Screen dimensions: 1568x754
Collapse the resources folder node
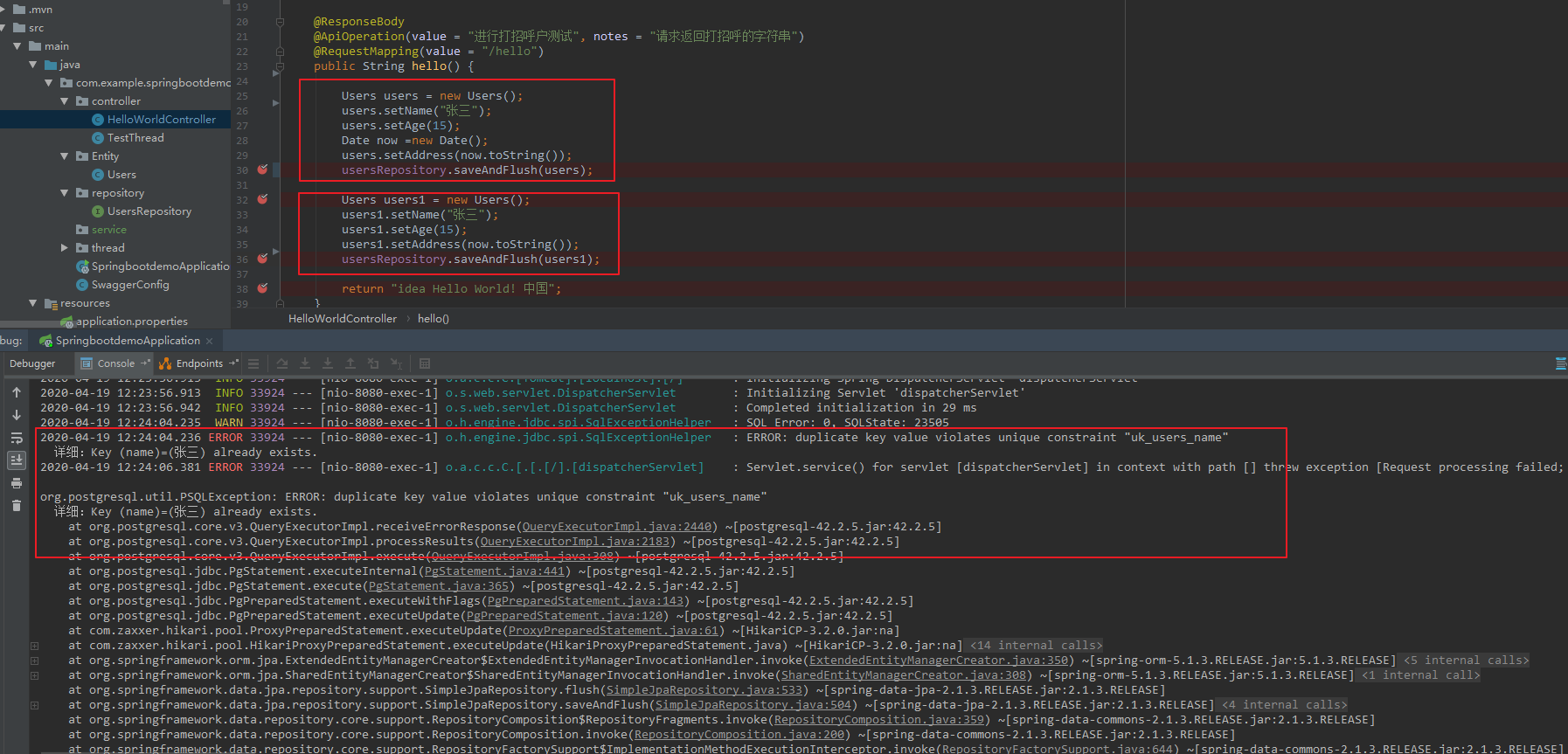click(x=33, y=303)
